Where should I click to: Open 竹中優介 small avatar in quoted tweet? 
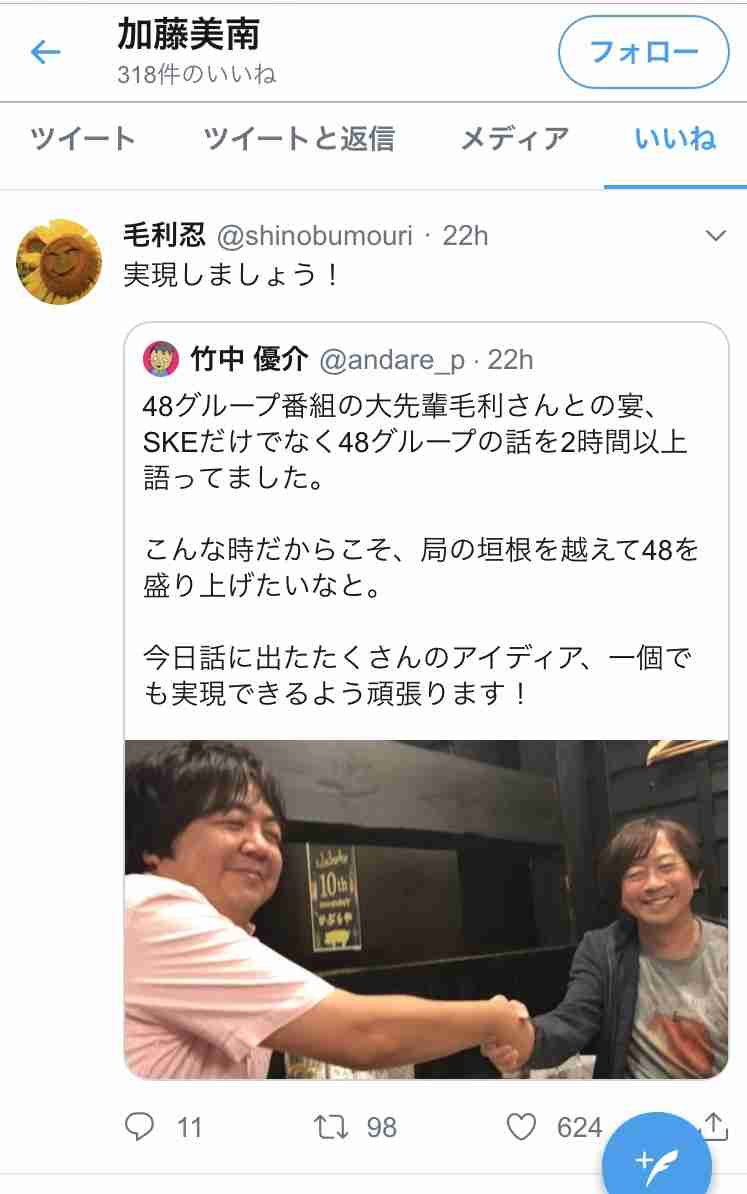click(x=161, y=359)
